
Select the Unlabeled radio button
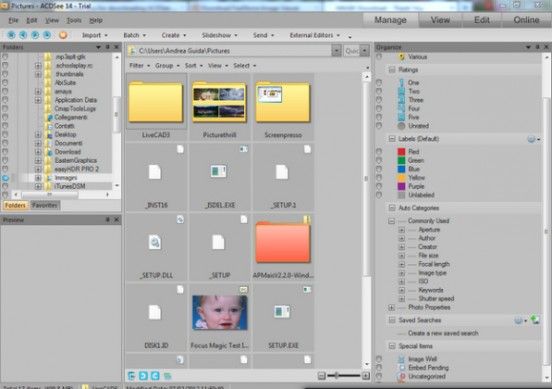(379, 195)
